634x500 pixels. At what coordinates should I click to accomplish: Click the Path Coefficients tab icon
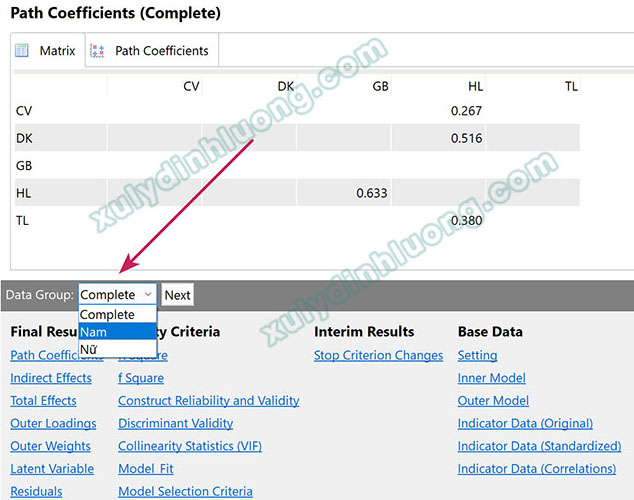tap(98, 51)
